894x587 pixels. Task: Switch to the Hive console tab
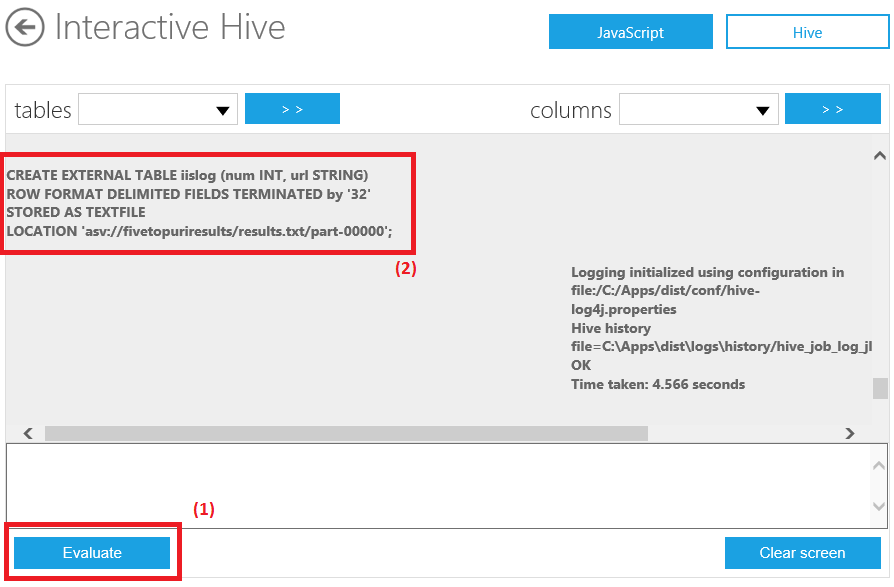(x=806, y=32)
